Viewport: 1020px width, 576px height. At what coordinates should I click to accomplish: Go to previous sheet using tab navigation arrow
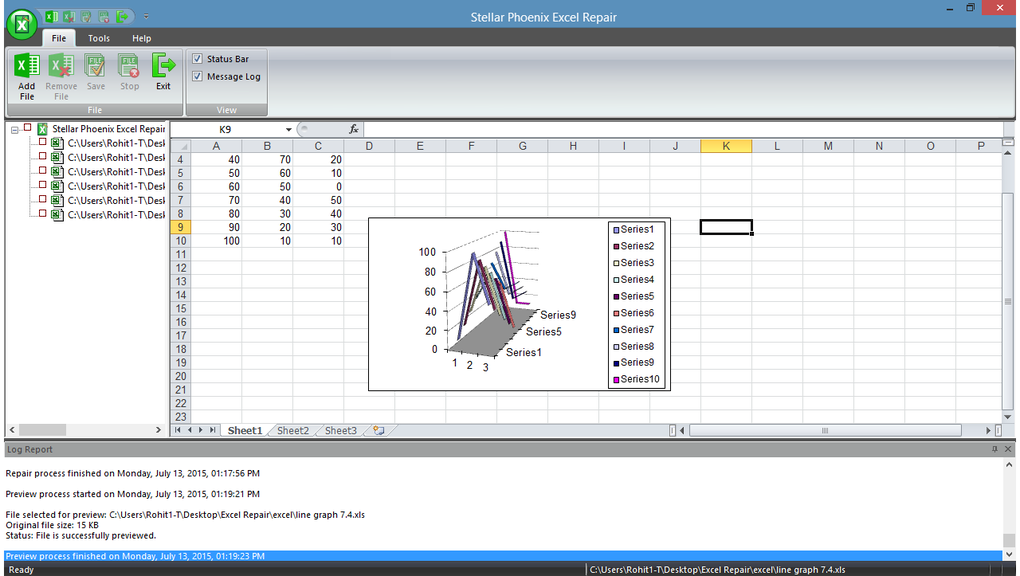point(189,430)
